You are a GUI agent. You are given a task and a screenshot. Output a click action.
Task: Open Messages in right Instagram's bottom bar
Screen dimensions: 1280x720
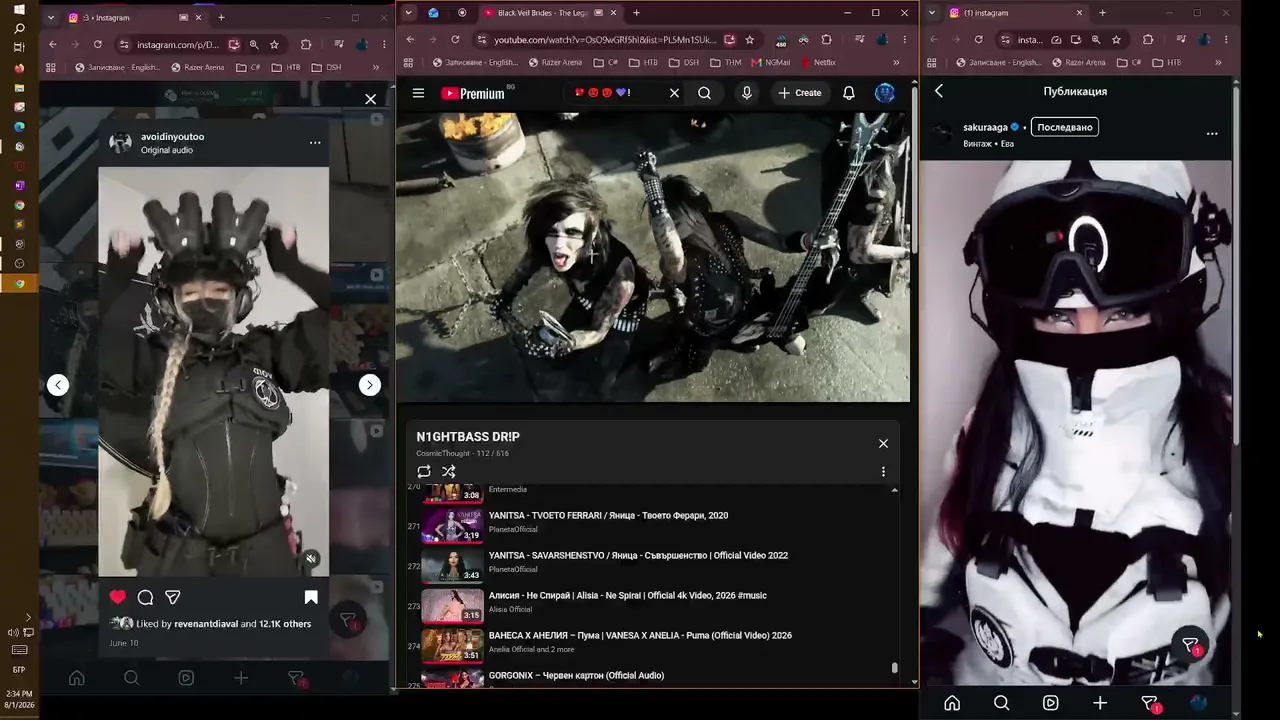pyautogui.click(x=1150, y=704)
